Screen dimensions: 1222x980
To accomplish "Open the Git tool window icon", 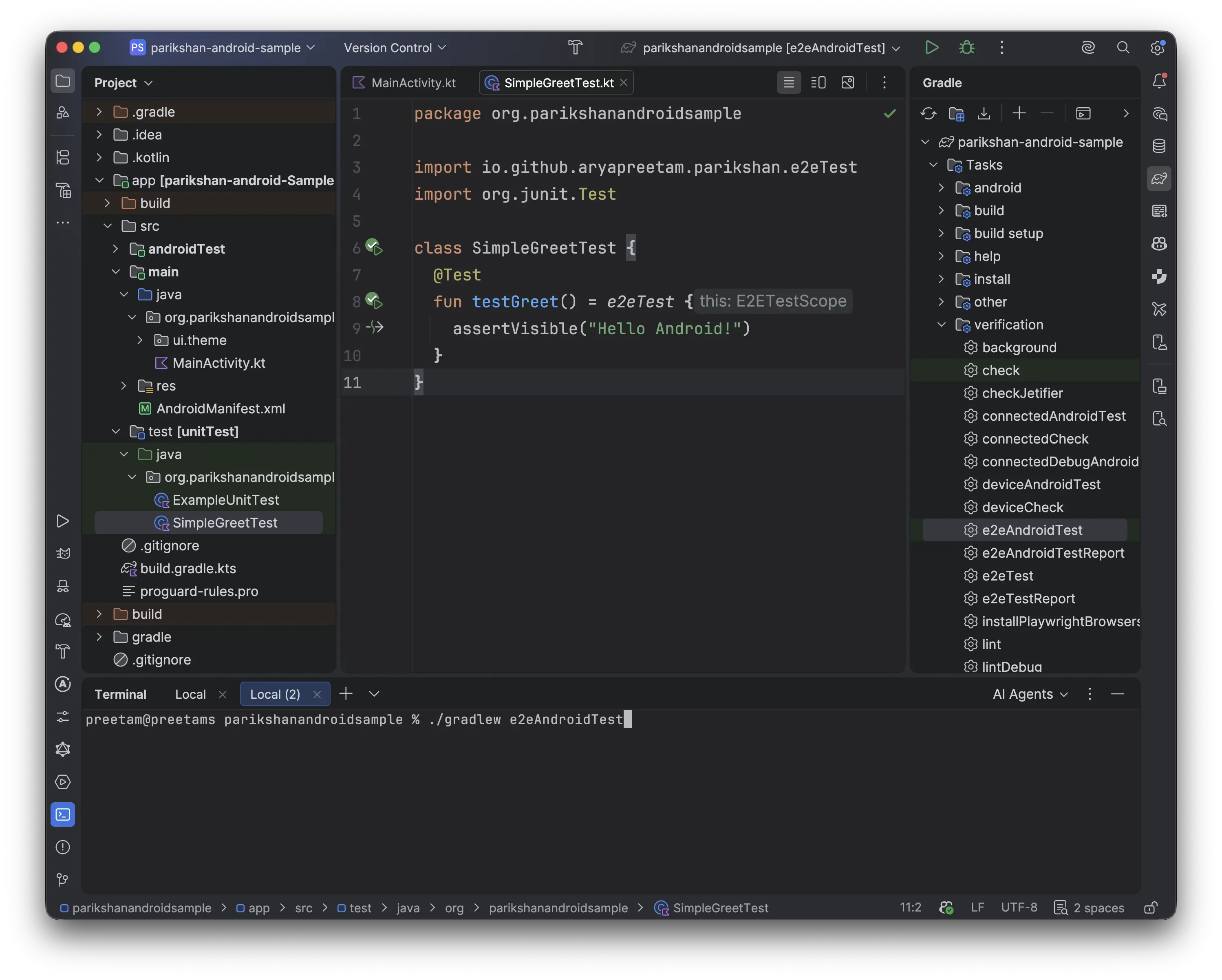I will 63,879.
